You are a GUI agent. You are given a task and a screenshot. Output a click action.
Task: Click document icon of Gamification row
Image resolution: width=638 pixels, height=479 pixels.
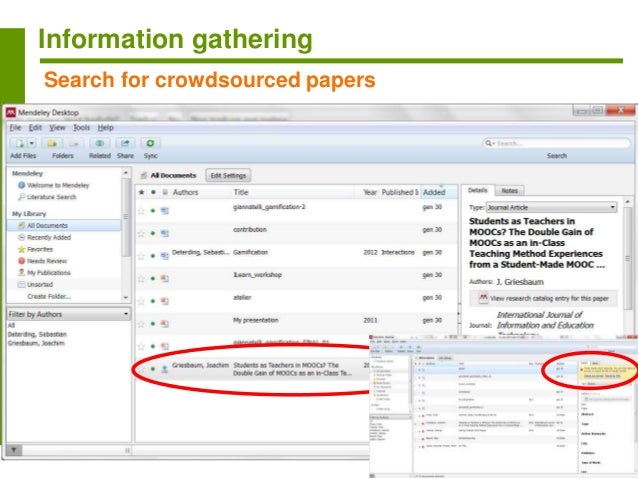point(165,256)
